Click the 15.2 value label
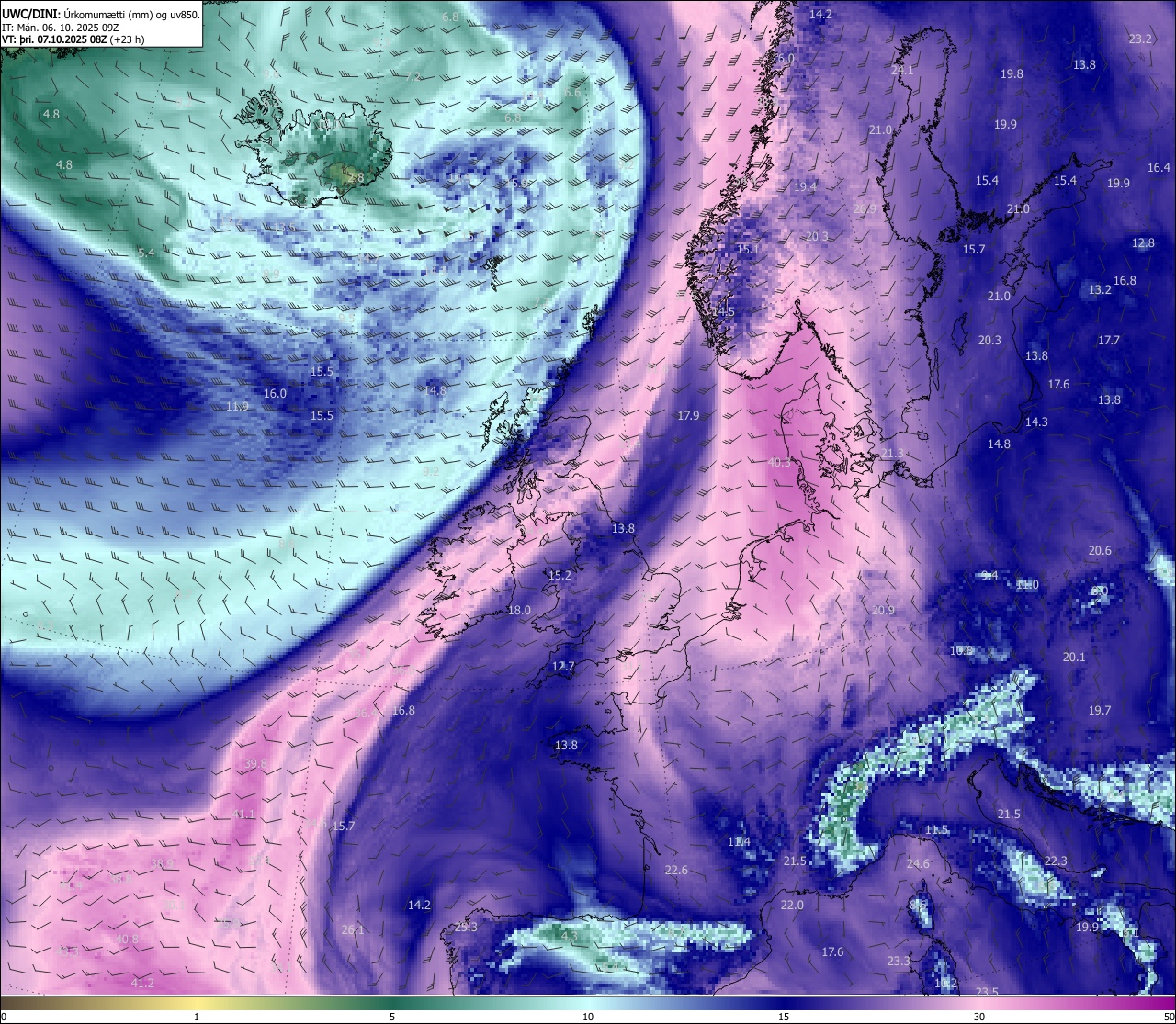This screenshot has width=1176, height=1024. [560, 575]
